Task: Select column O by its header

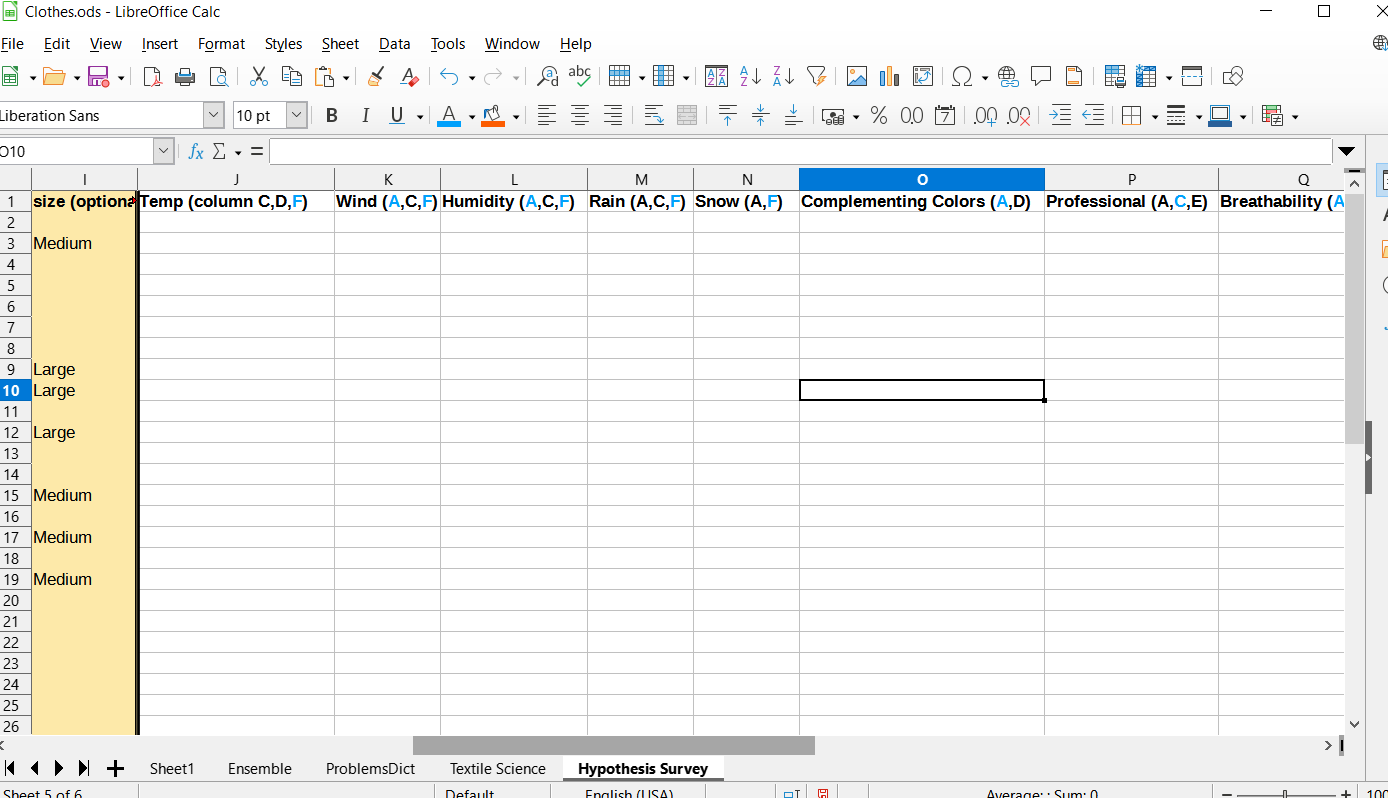Action: point(922,180)
